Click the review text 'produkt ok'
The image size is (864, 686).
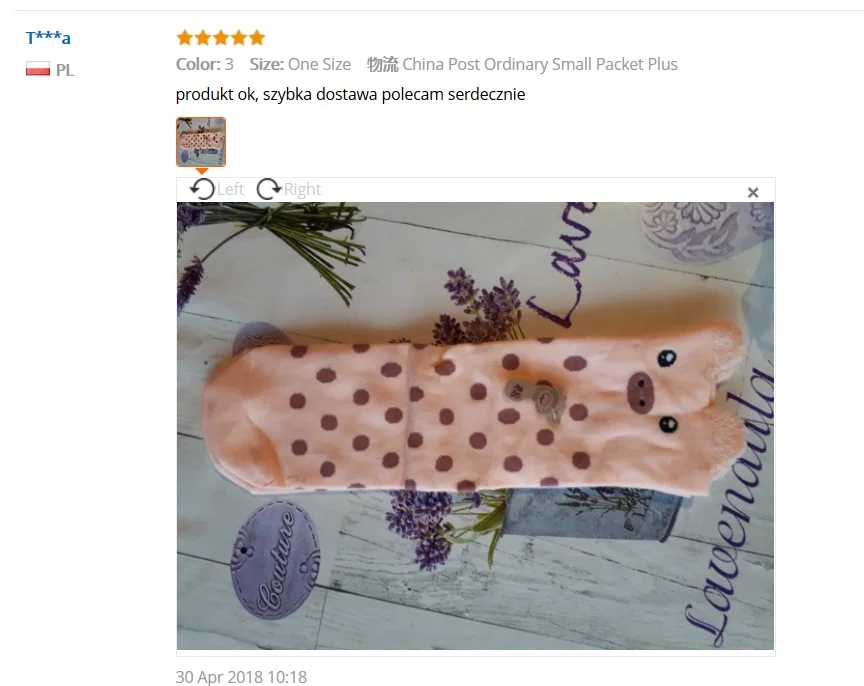pos(215,95)
